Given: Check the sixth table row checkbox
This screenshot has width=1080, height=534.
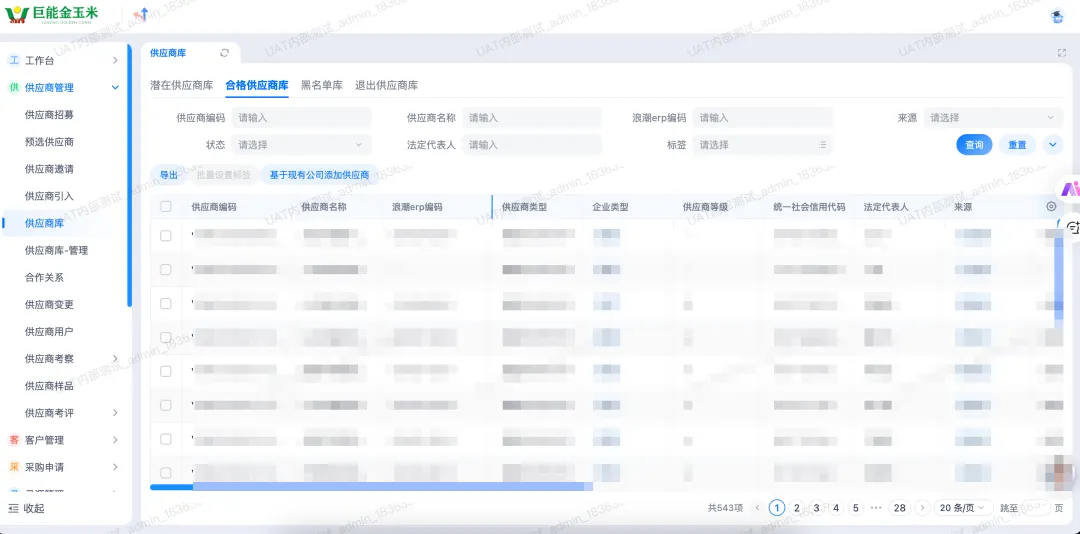Looking at the screenshot, I should pyautogui.click(x=166, y=405).
